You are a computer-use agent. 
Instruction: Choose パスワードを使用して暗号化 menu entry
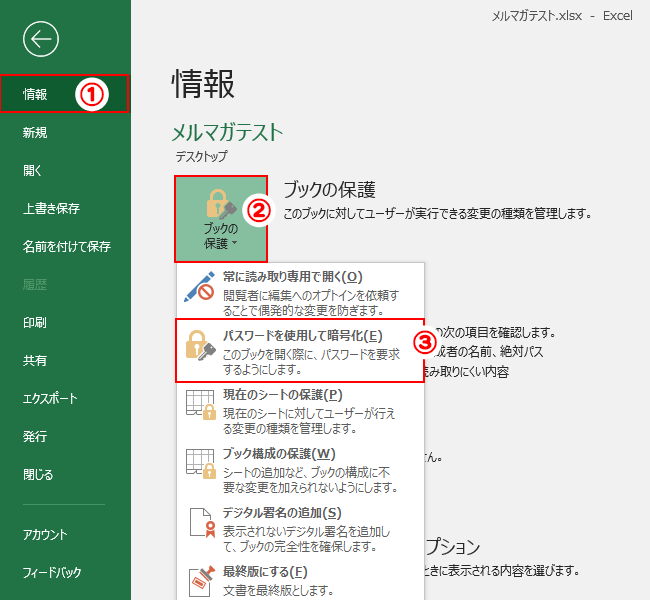point(302,337)
